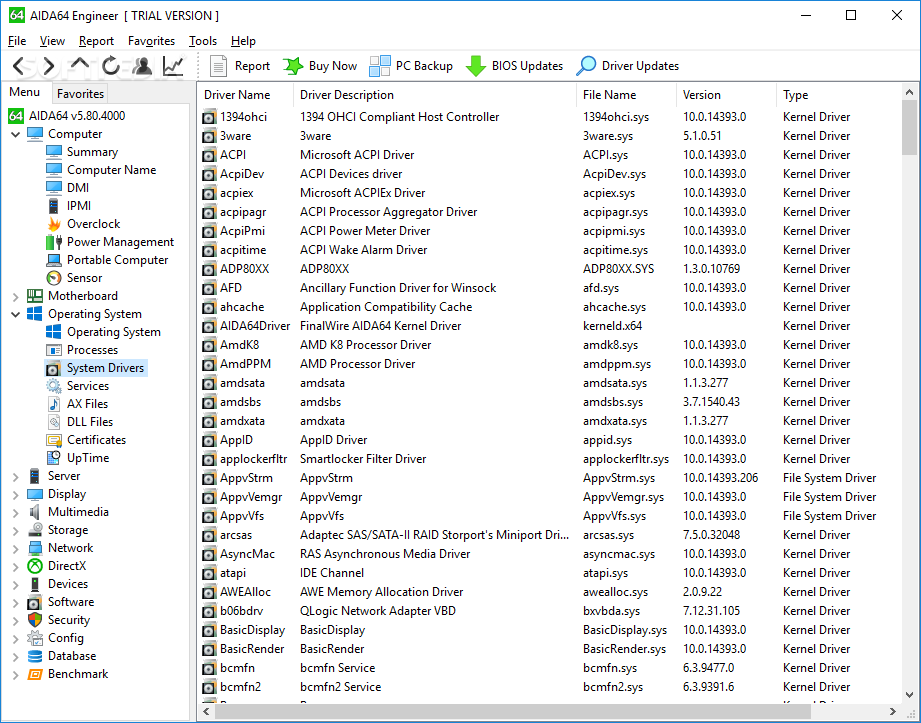The width and height of the screenshot is (921, 723).
Task: Expand the Devices tree node
Action: pos(15,585)
